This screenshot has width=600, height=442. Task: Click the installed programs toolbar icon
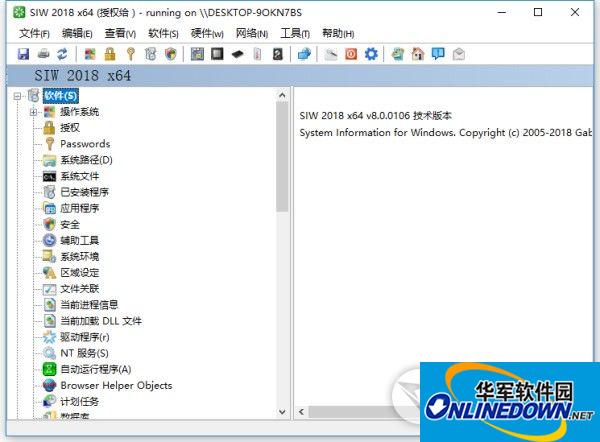(x=151, y=54)
